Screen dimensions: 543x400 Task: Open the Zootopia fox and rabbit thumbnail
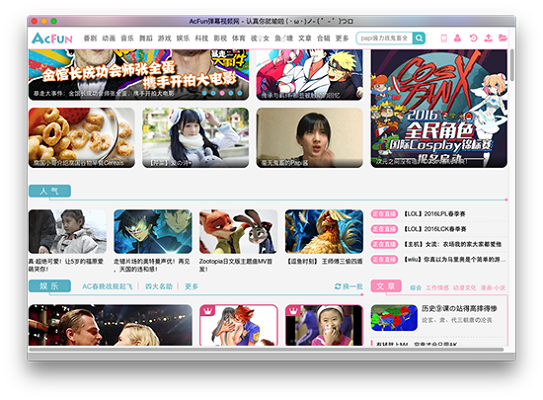pos(238,231)
